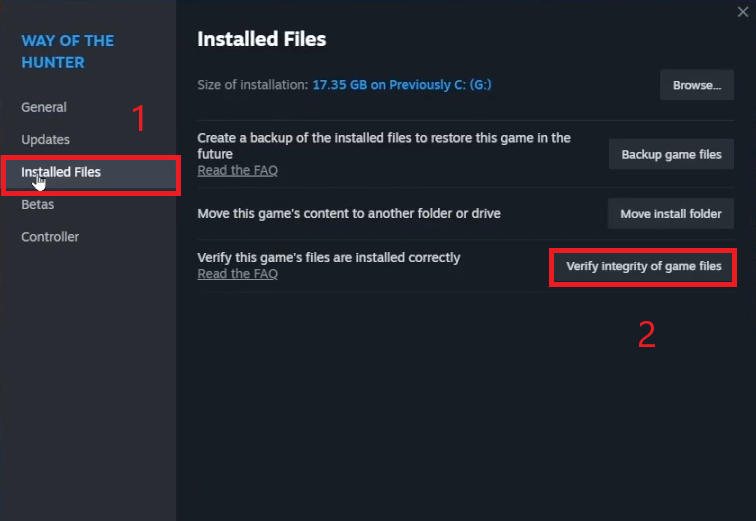Image resolution: width=756 pixels, height=521 pixels.
Task: Close the properties window with X
Action: click(x=740, y=11)
